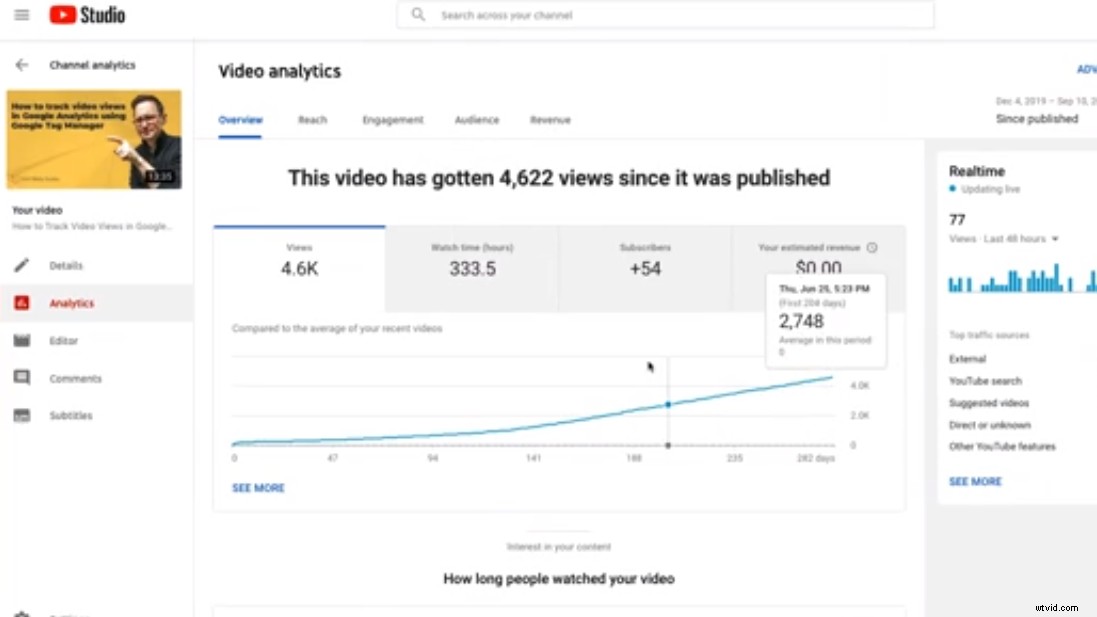The width and height of the screenshot is (1097, 617).
Task: Open the Comments section icon
Action: click(20, 377)
